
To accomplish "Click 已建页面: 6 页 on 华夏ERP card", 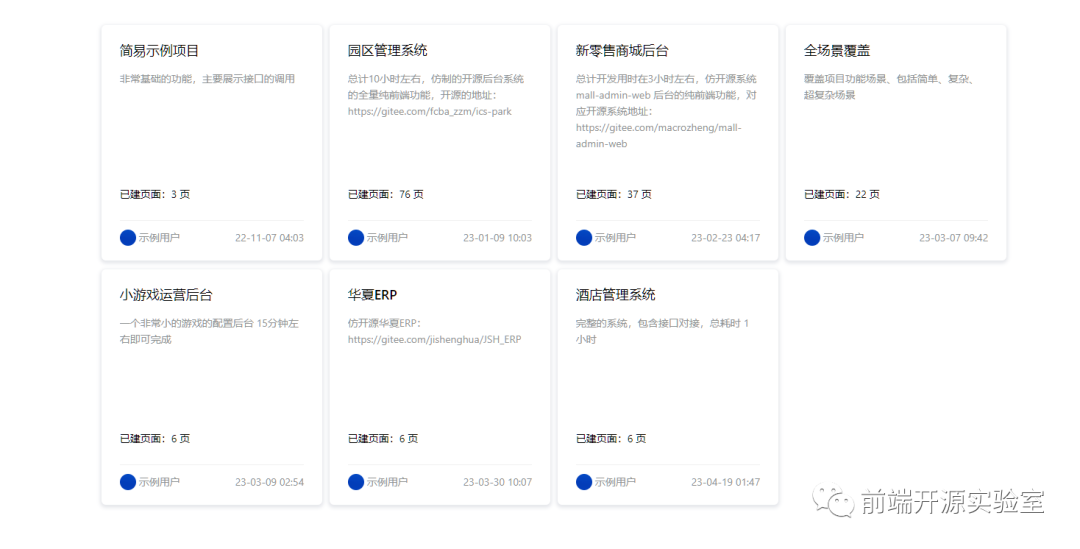I will (382, 439).
